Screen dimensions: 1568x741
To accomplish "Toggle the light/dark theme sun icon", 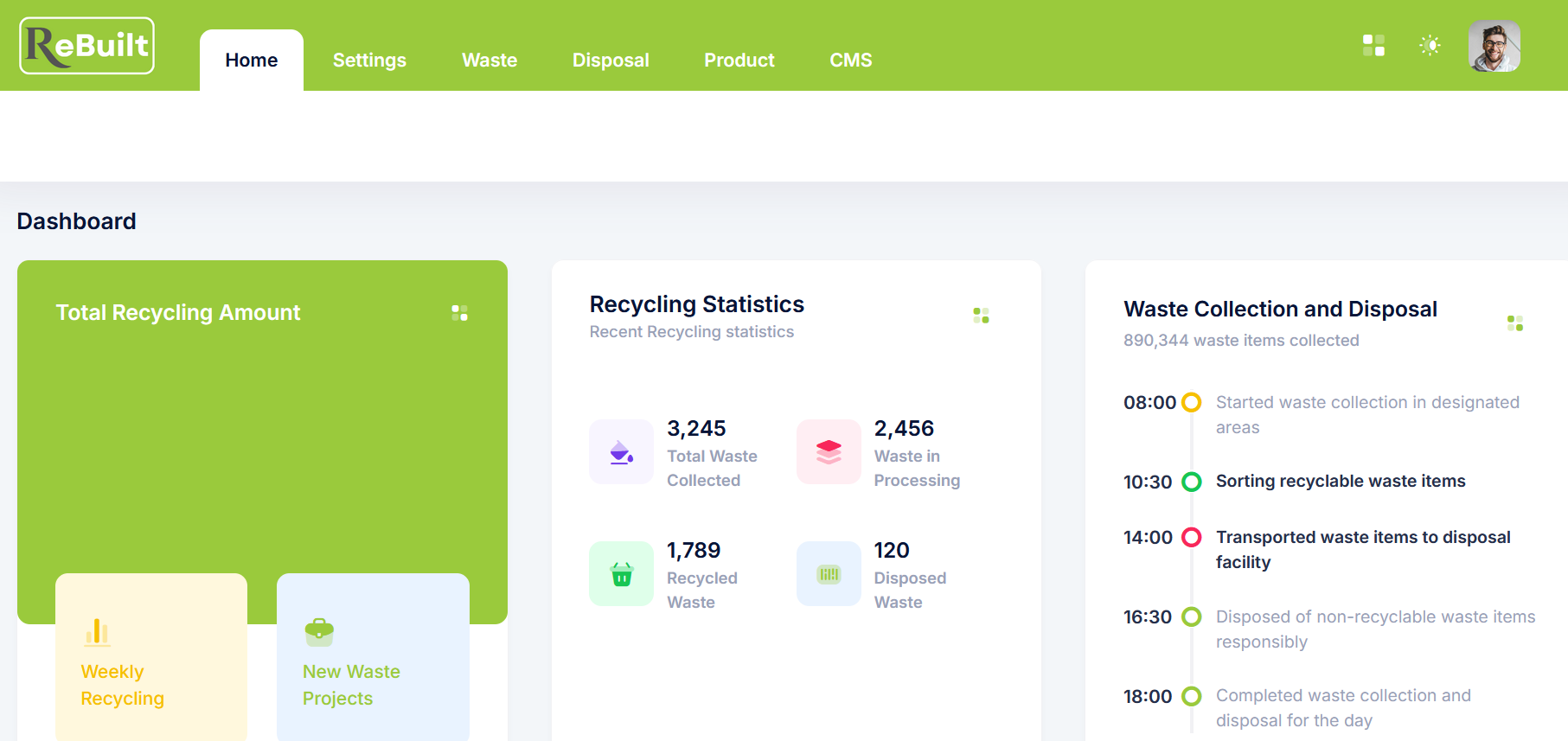I will (1430, 45).
